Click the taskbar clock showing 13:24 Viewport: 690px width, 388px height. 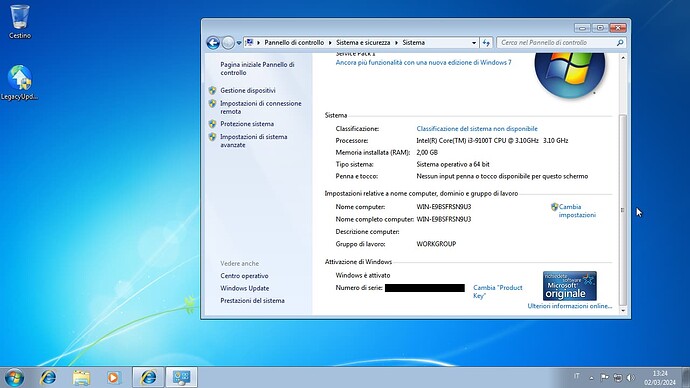tap(660, 378)
